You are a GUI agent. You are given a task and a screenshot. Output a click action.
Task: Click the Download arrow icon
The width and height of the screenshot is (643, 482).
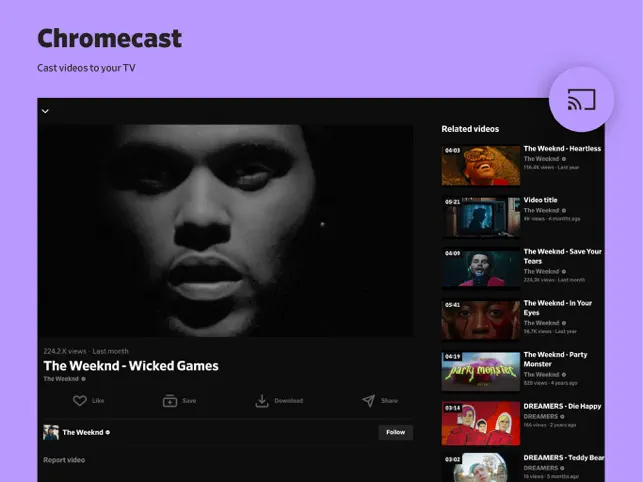tap(262, 401)
